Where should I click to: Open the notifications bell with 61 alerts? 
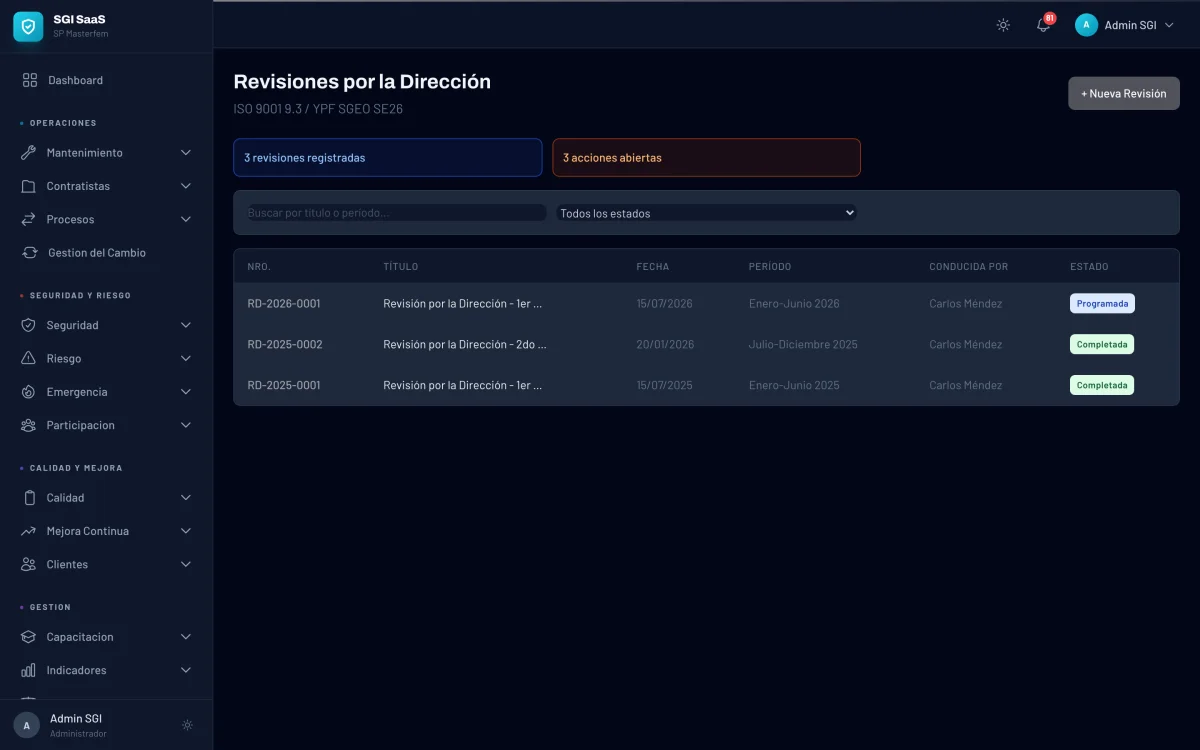pos(1042,24)
